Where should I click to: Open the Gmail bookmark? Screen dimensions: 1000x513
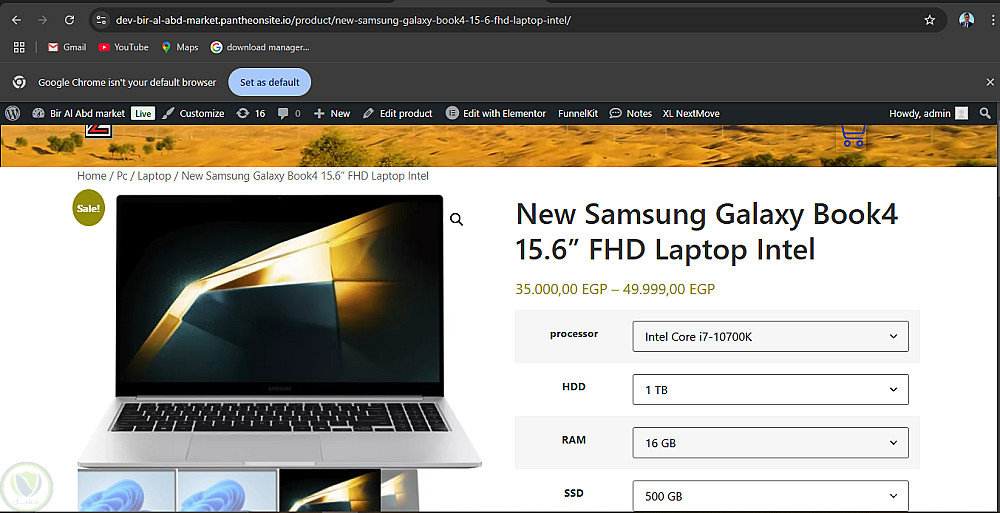67,47
